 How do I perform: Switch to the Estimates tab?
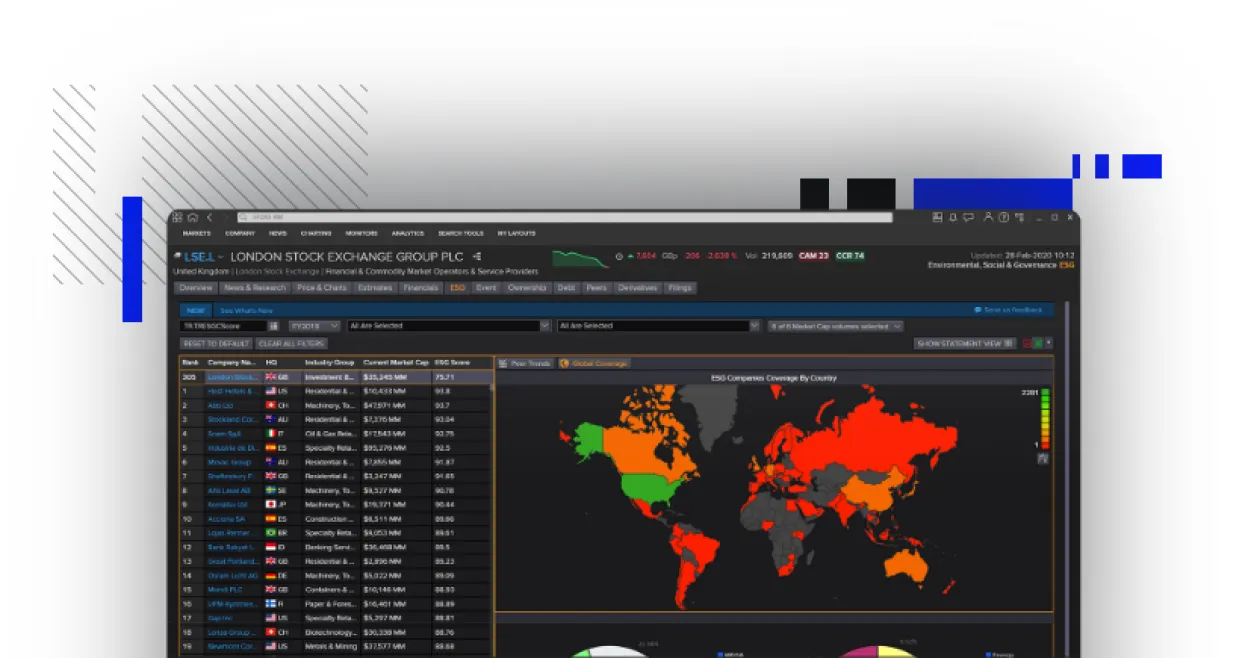click(375, 288)
